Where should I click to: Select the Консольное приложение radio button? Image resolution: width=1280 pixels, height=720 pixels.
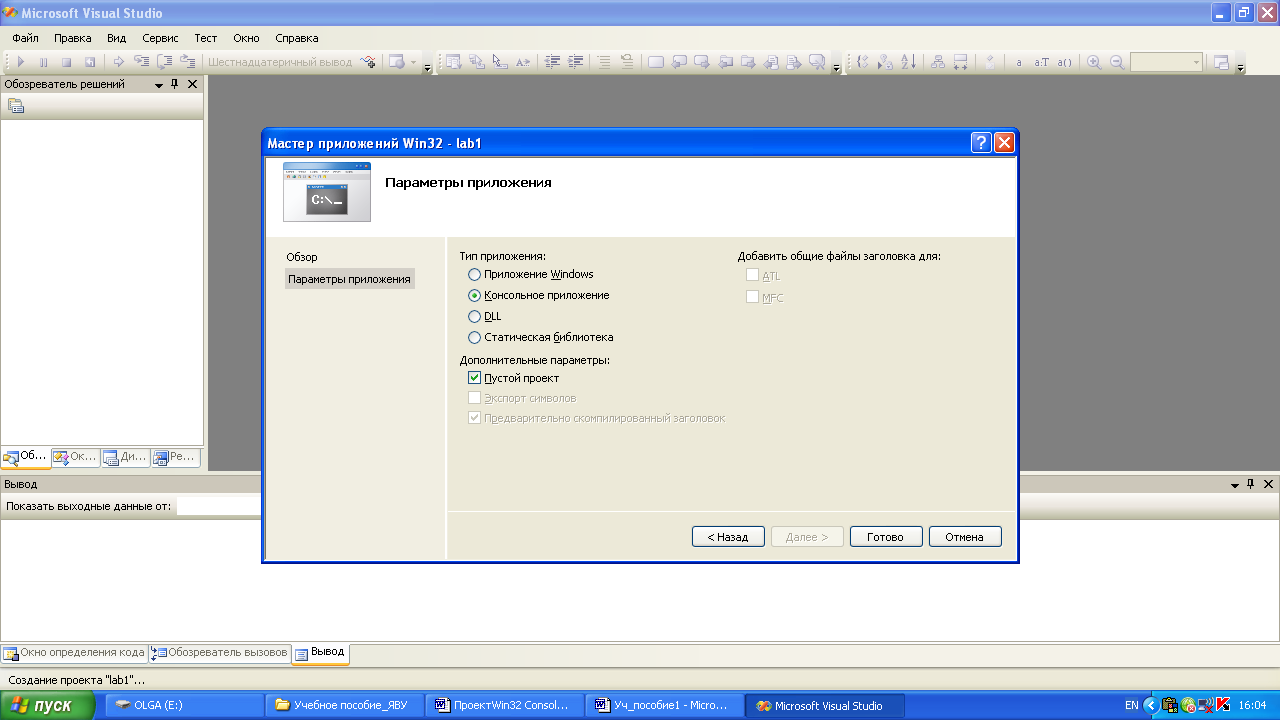(474, 295)
